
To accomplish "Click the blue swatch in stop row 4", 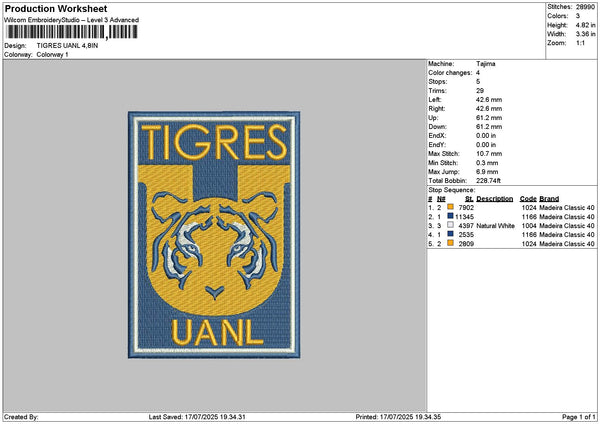I will click(x=450, y=234).
